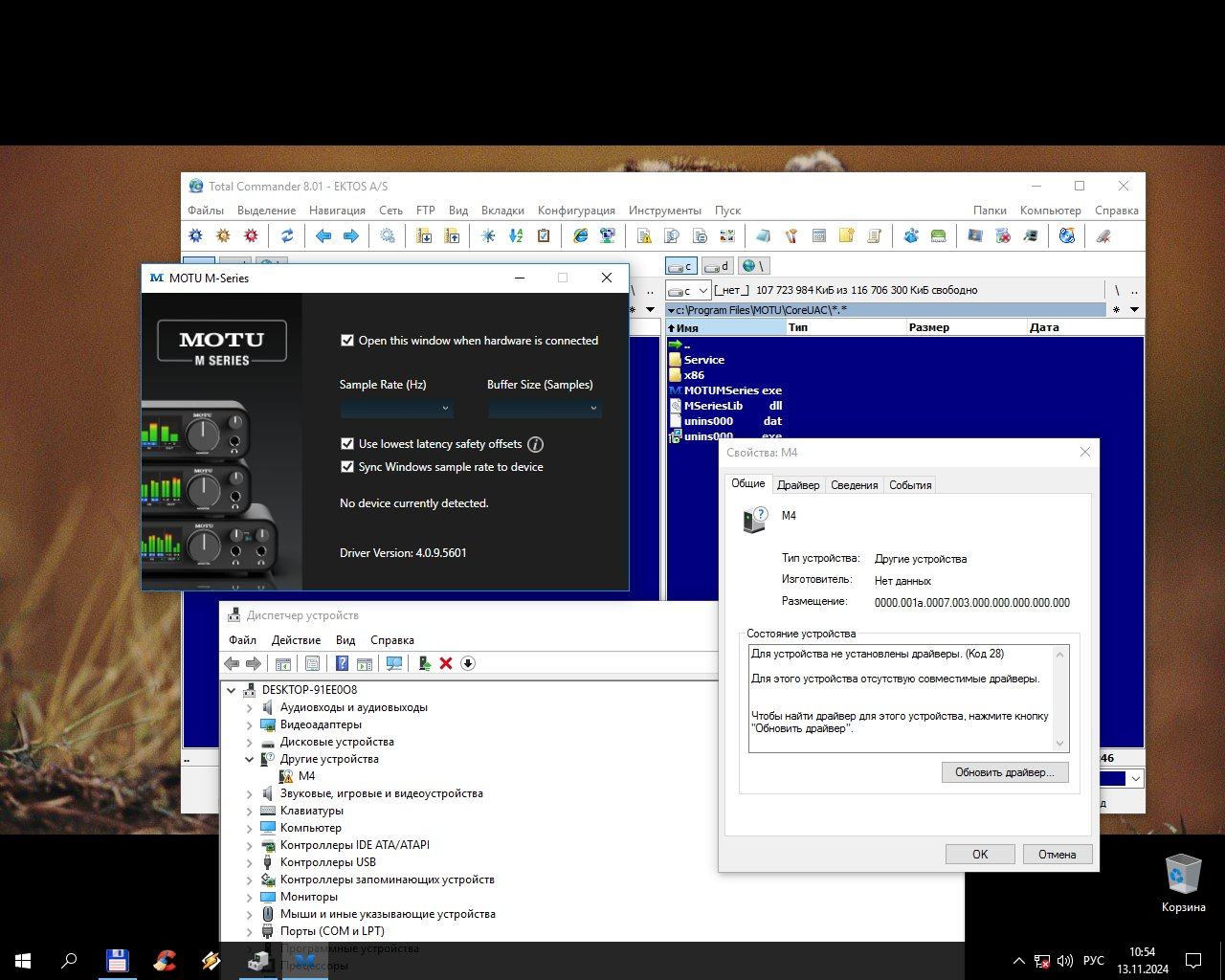This screenshot has width=1225, height=980.
Task: Click the calculator icon in Total Commander toolbar
Action: tap(818, 236)
